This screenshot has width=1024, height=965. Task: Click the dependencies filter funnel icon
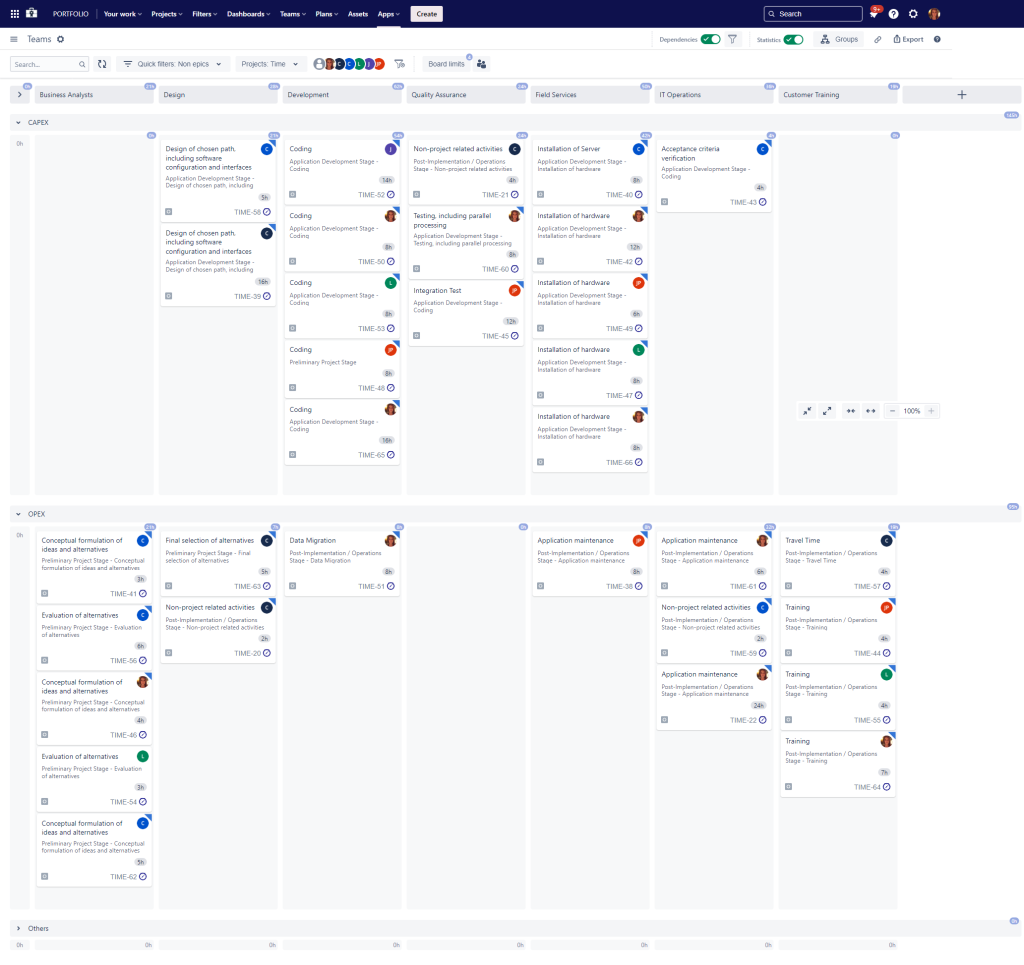coord(732,39)
